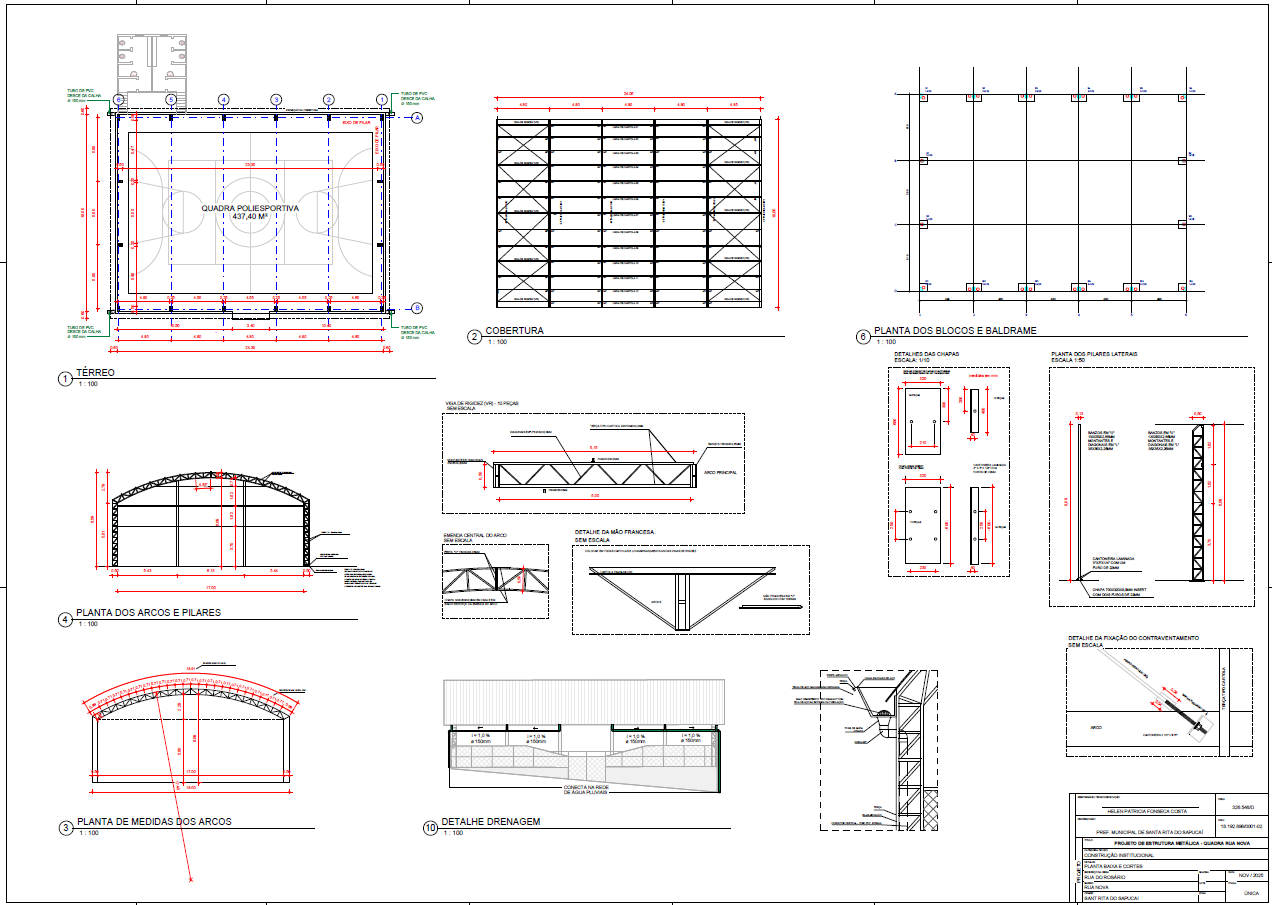Select the PLANTA DOS PILARES LATERAIS heading
1272x905 pixels.
tap(1094, 354)
